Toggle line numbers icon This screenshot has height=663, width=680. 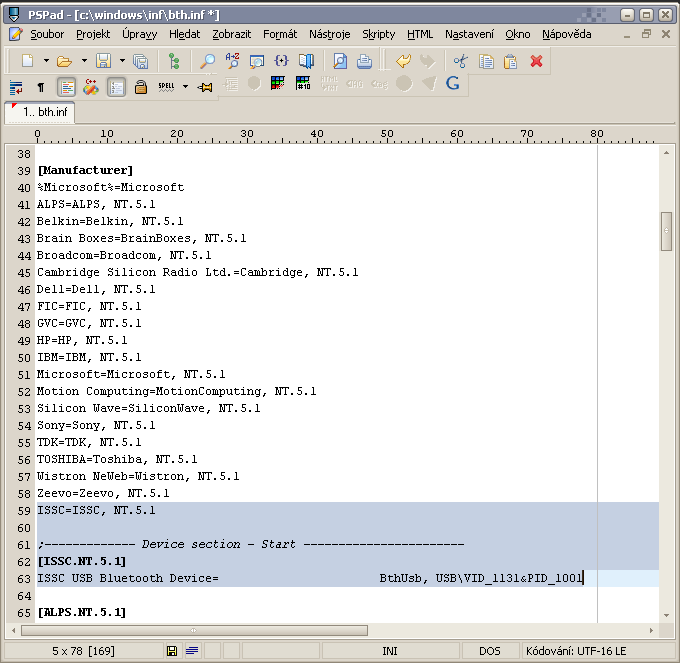tap(116, 87)
